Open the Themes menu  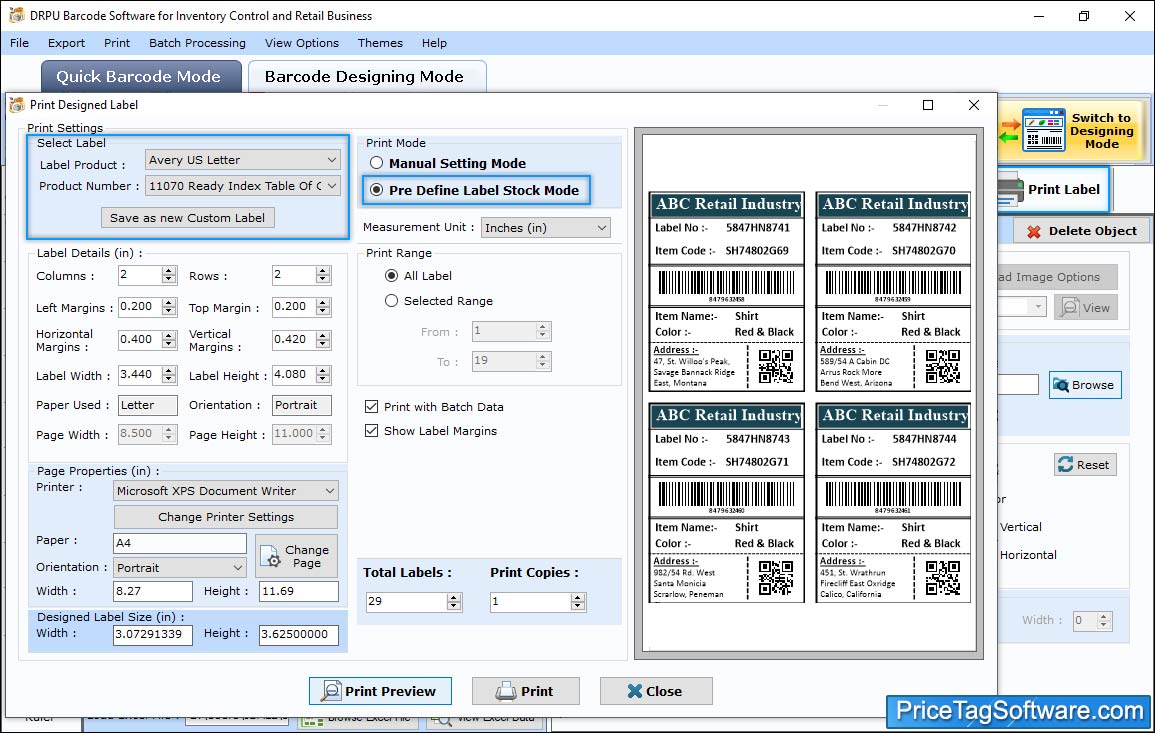380,43
